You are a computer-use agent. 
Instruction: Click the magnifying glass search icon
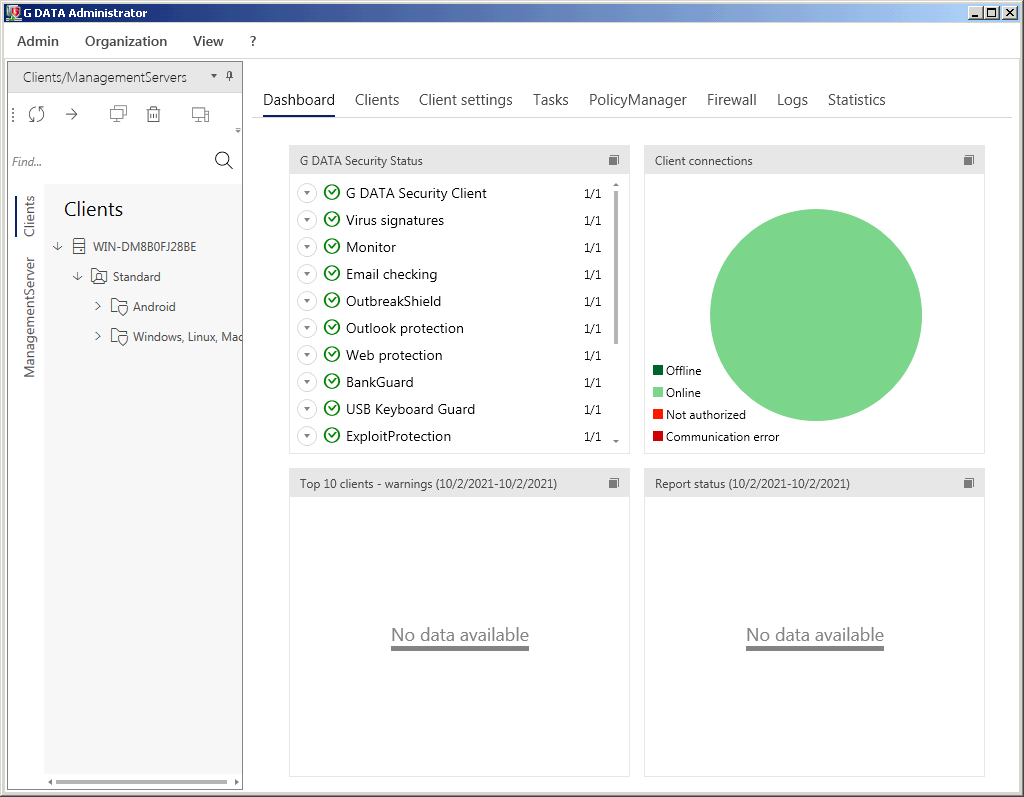[x=224, y=161]
